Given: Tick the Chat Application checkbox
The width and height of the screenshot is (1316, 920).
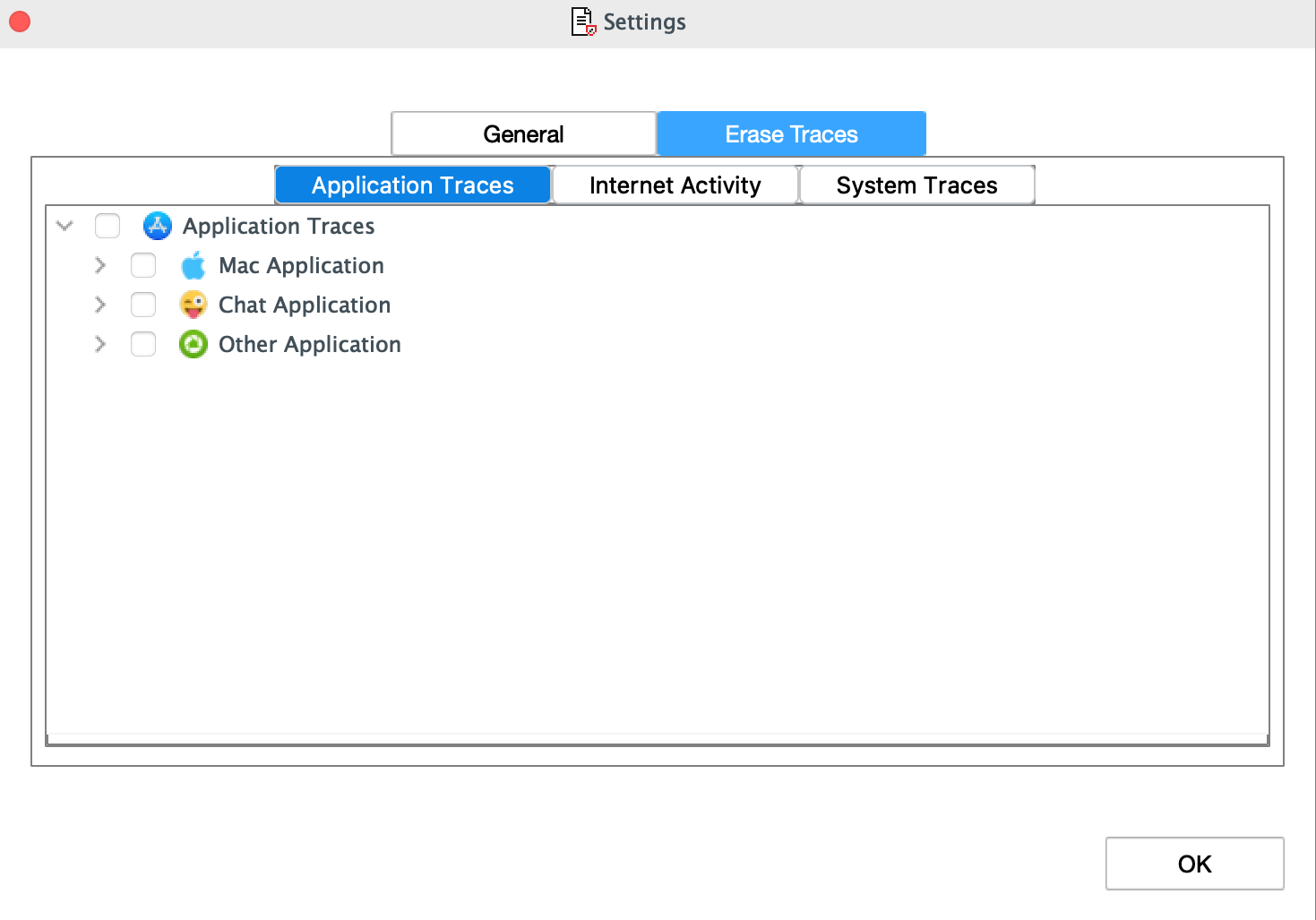Looking at the screenshot, I should coord(143,305).
